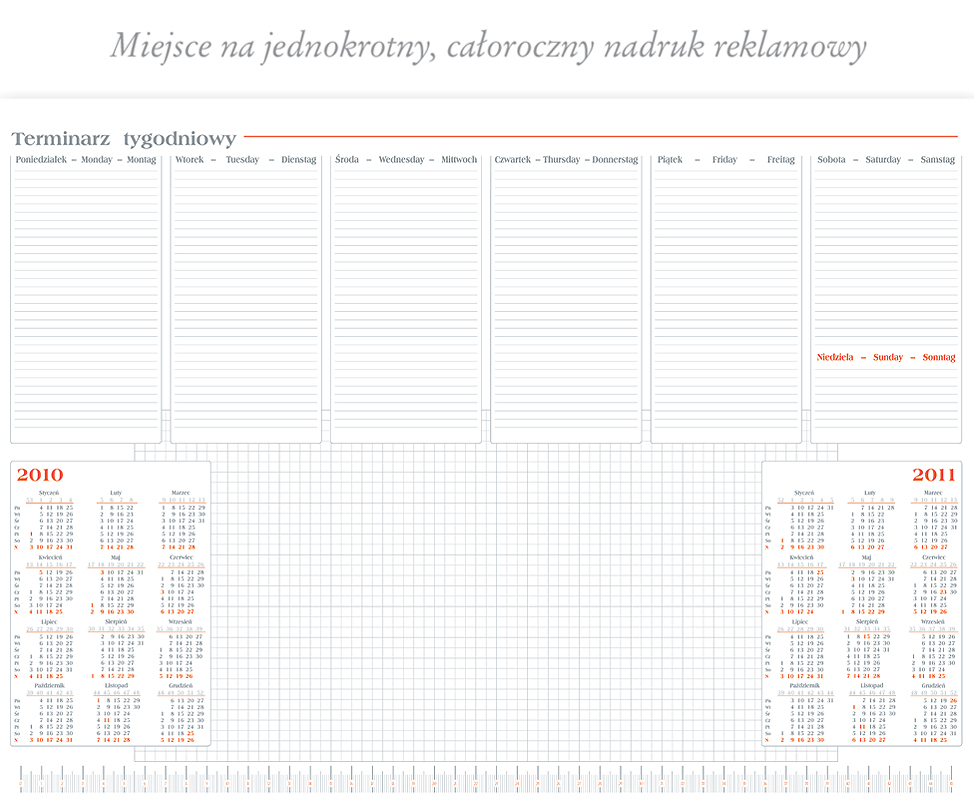The height and width of the screenshot is (802, 974).
Task: Click 'Listopad' in the 2010 calendar
Action: point(116,686)
